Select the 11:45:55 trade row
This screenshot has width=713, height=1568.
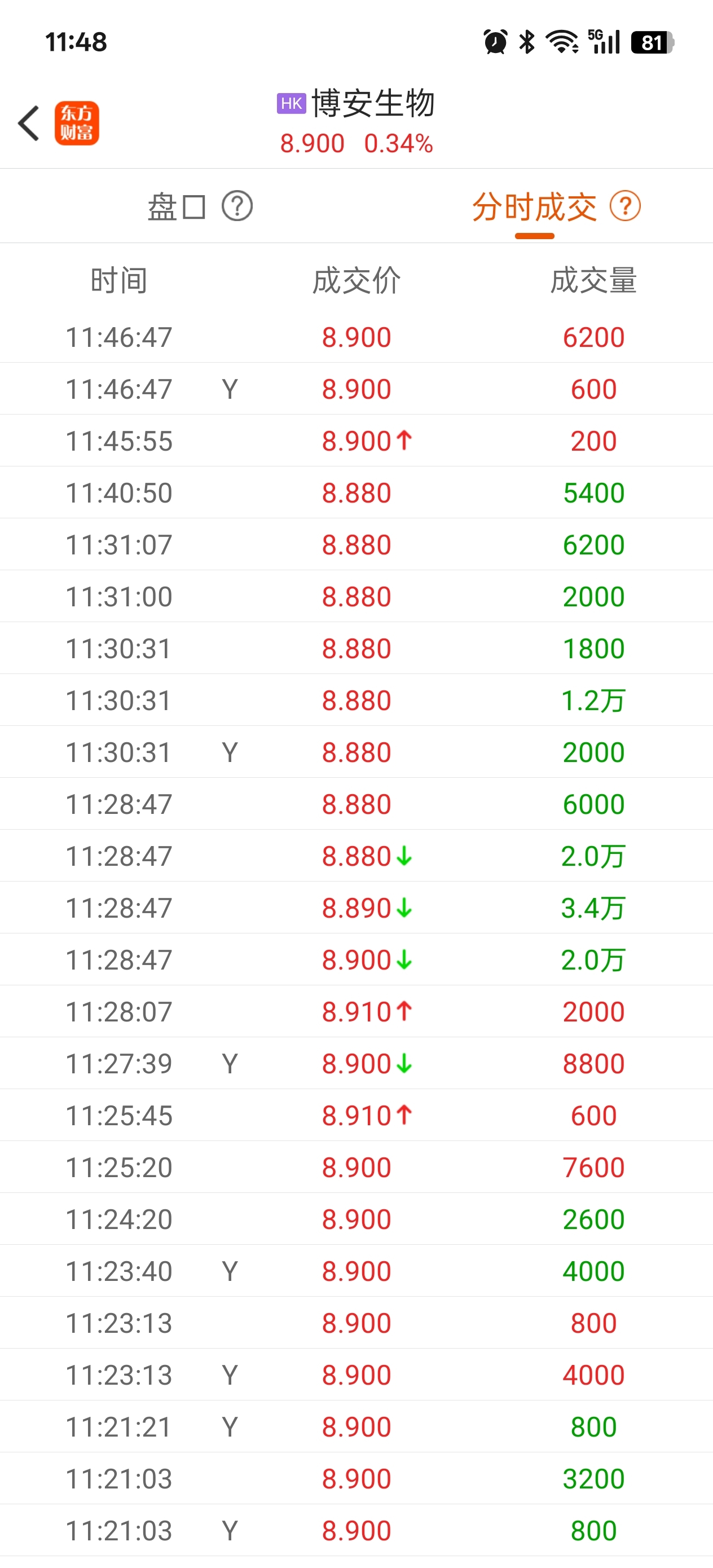[356, 441]
